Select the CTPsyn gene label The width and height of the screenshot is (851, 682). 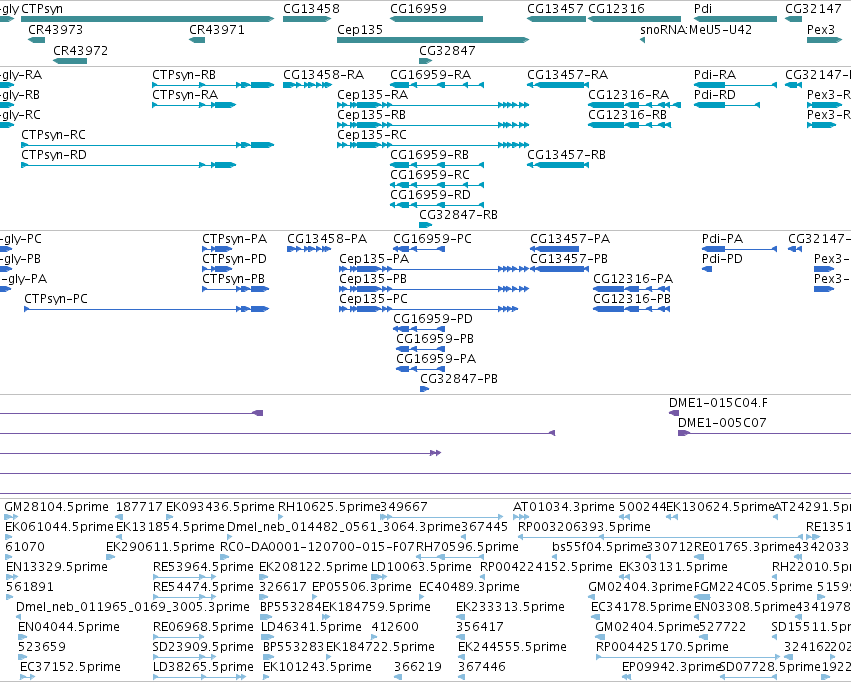[42, 9]
